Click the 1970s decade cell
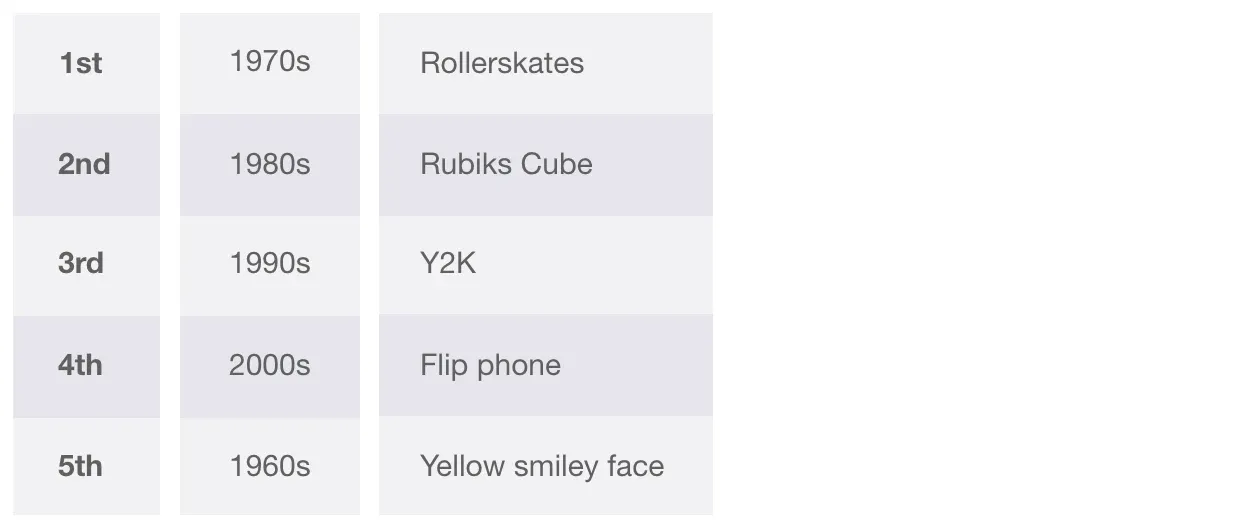 [270, 63]
